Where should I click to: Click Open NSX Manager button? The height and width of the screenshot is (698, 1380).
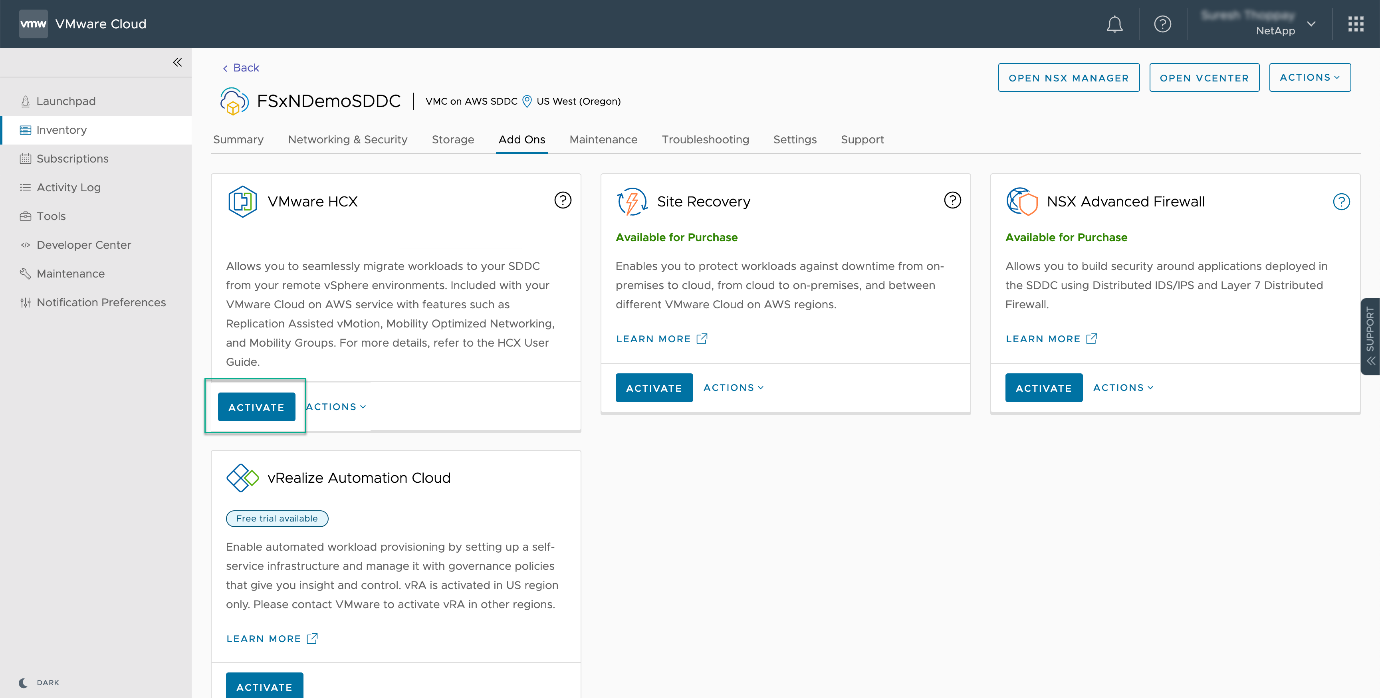1068,78
